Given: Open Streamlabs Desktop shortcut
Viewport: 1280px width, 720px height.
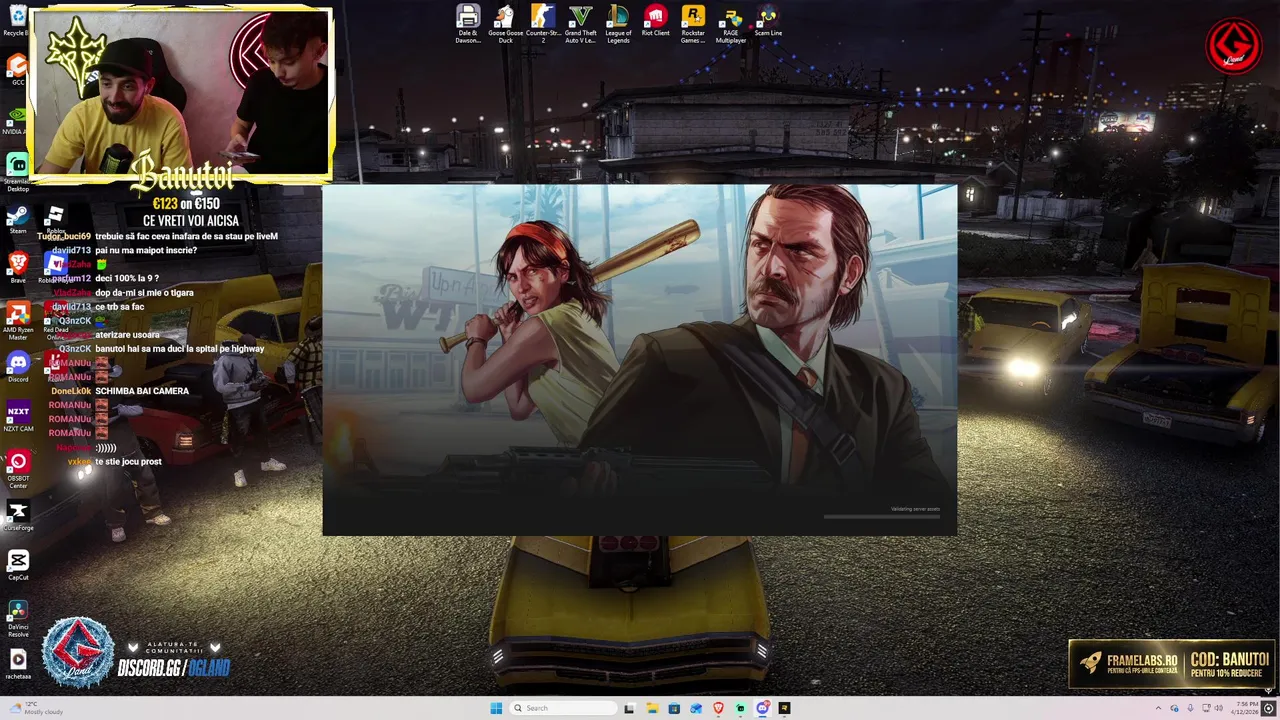Looking at the screenshot, I should pos(18,172).
